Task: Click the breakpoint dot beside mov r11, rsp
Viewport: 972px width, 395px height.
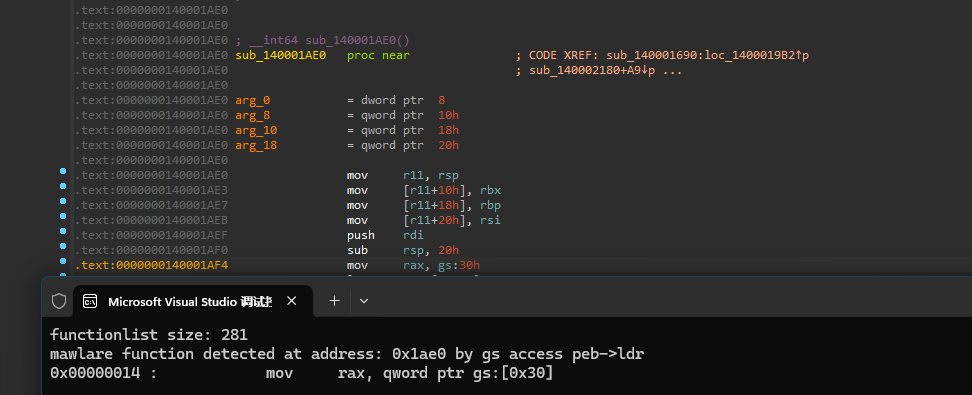Action: click(x=63, y=171)
